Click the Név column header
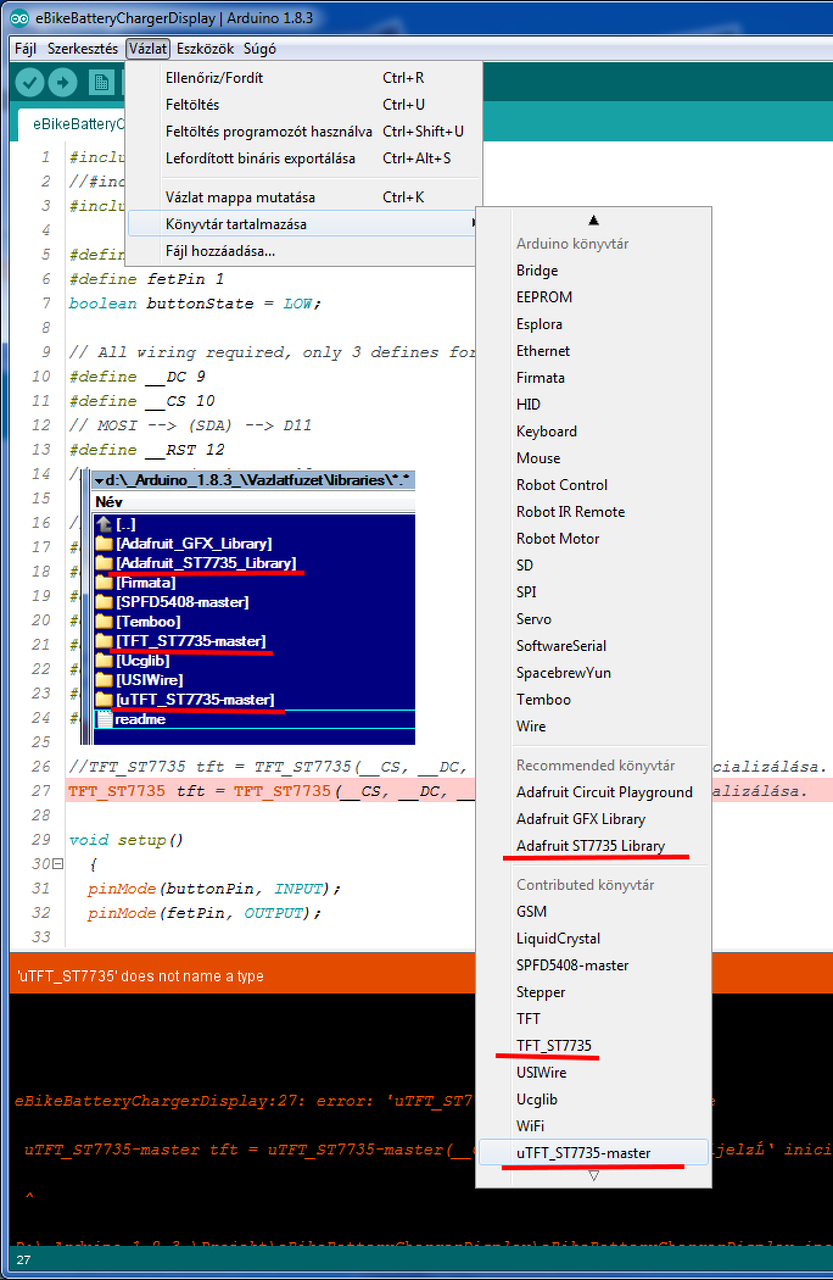 (253, 502)
